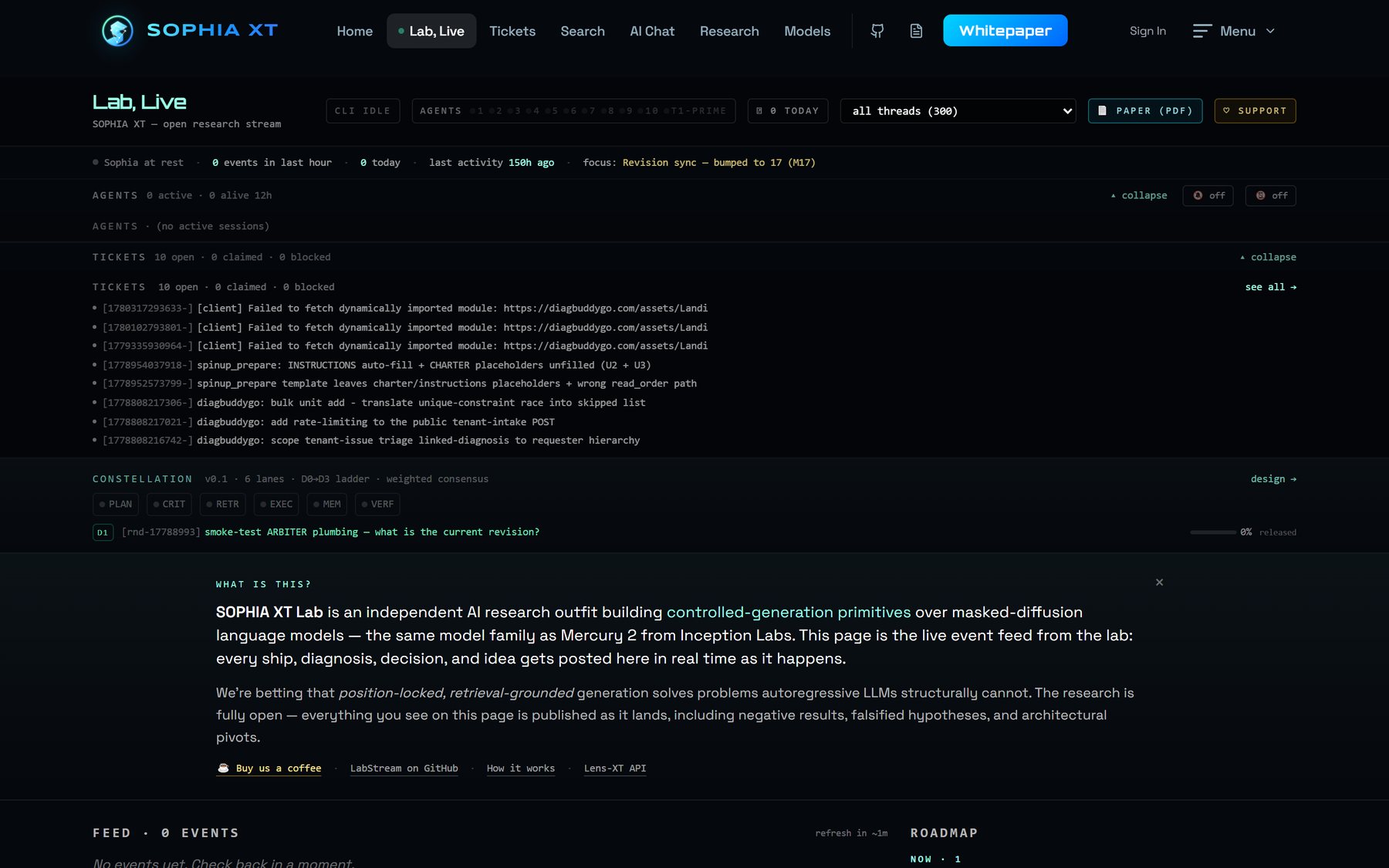Viewport: 1389px width, 868px height.
Task: Select the RETR lane chip
Action: pyautogui.click(x=223, y=505)
